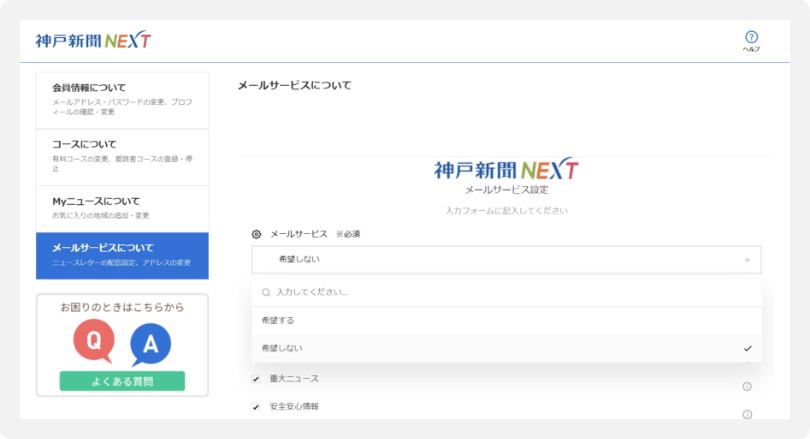
Task: Click the 入力フォームに記入してください text
Action: point(506,211)
